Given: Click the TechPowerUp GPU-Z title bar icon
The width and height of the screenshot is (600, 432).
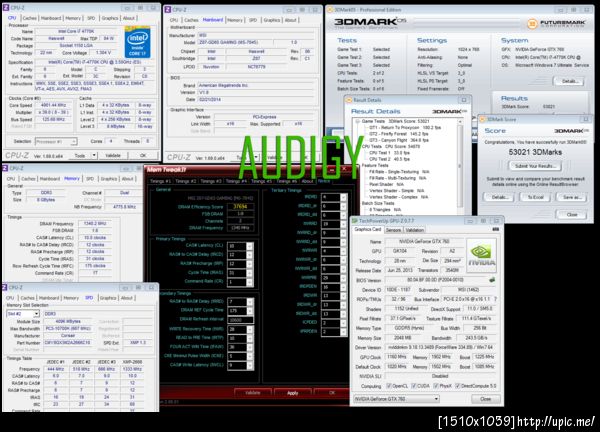Looking at the screenshot, I should (x=355, y=221).
